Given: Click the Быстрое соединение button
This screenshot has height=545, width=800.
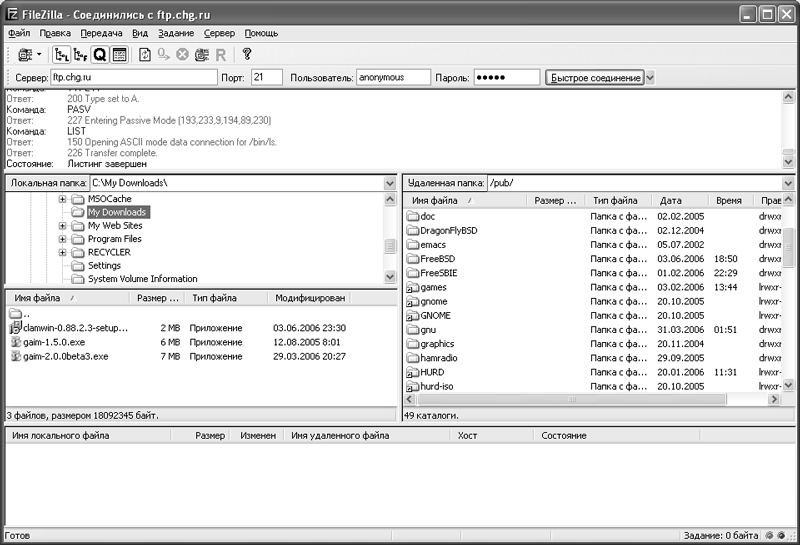Looking at the screenshot, I should tap(594, 77).
